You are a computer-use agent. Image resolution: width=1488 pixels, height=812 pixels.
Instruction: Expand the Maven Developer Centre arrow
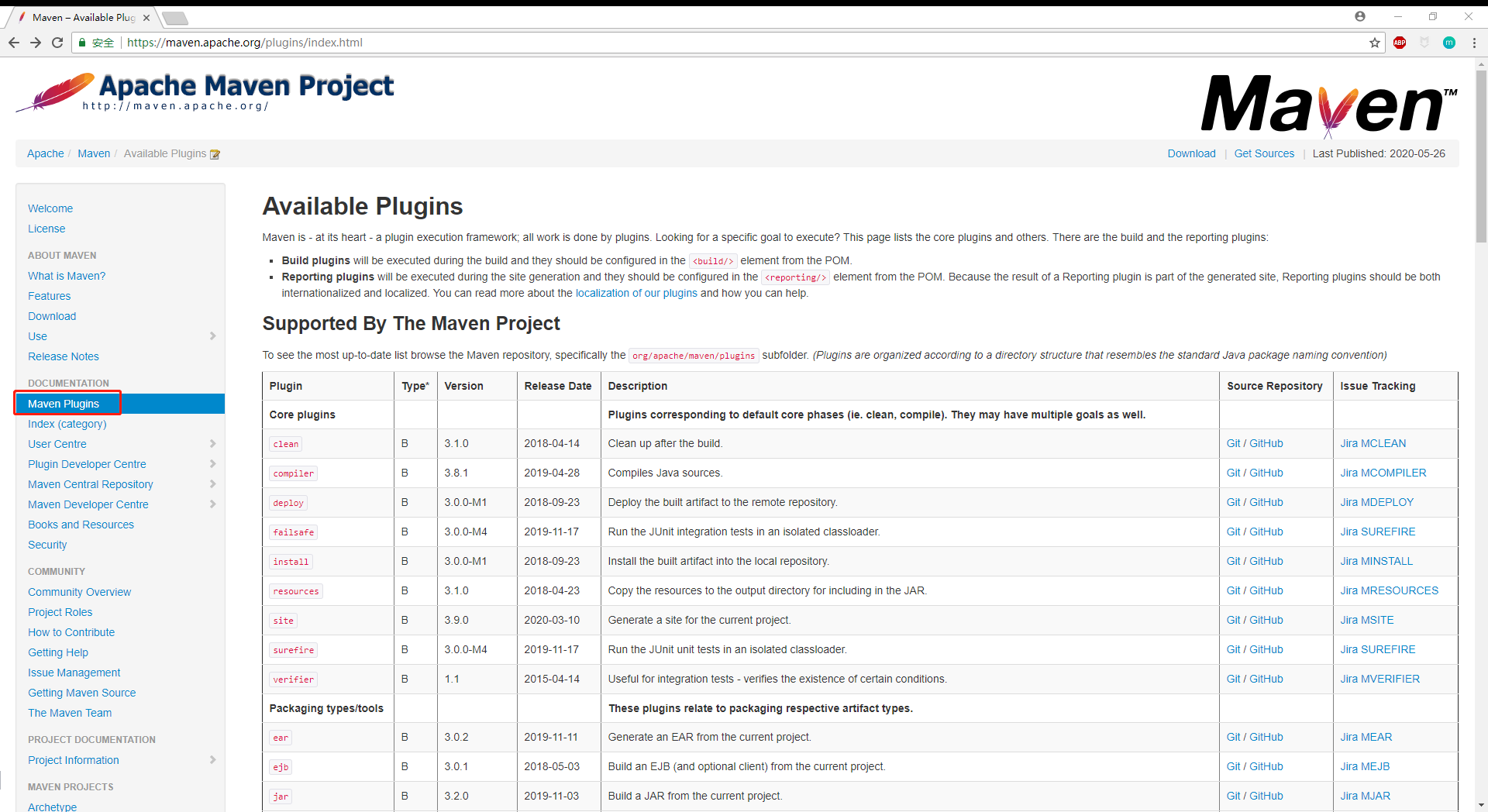213,504
